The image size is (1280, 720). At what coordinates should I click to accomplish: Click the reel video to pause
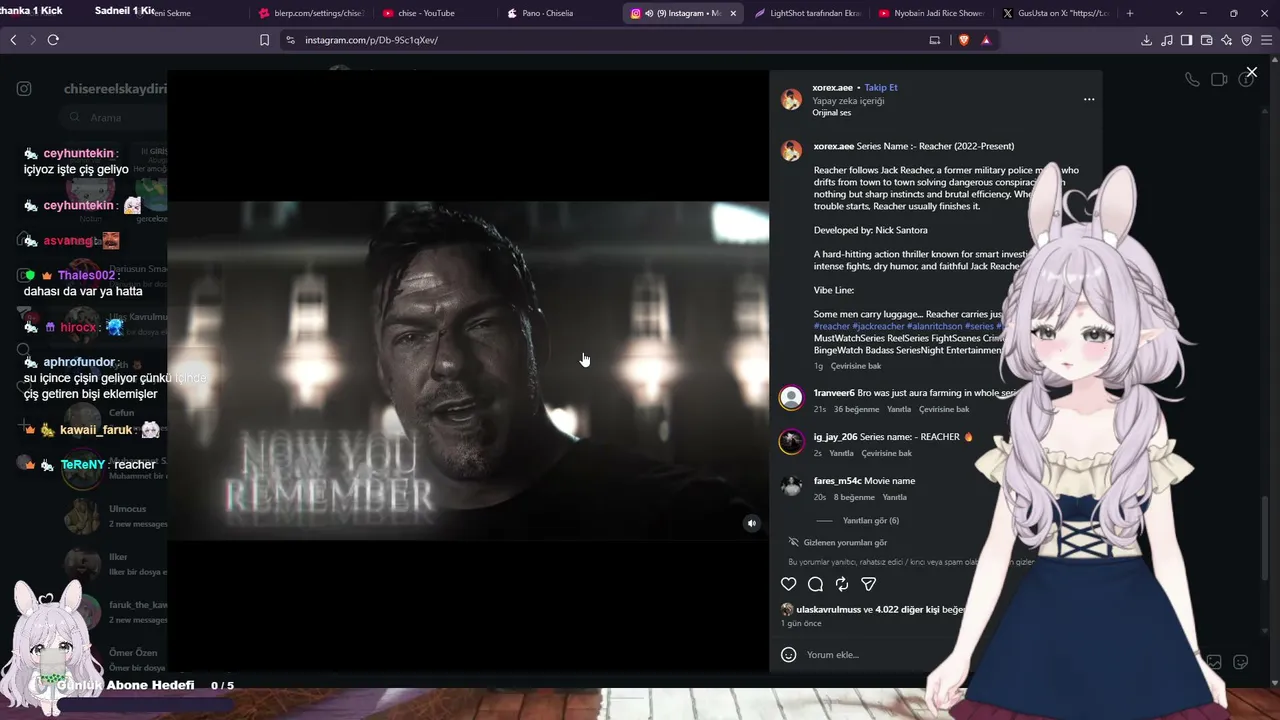tap(468, 371)
